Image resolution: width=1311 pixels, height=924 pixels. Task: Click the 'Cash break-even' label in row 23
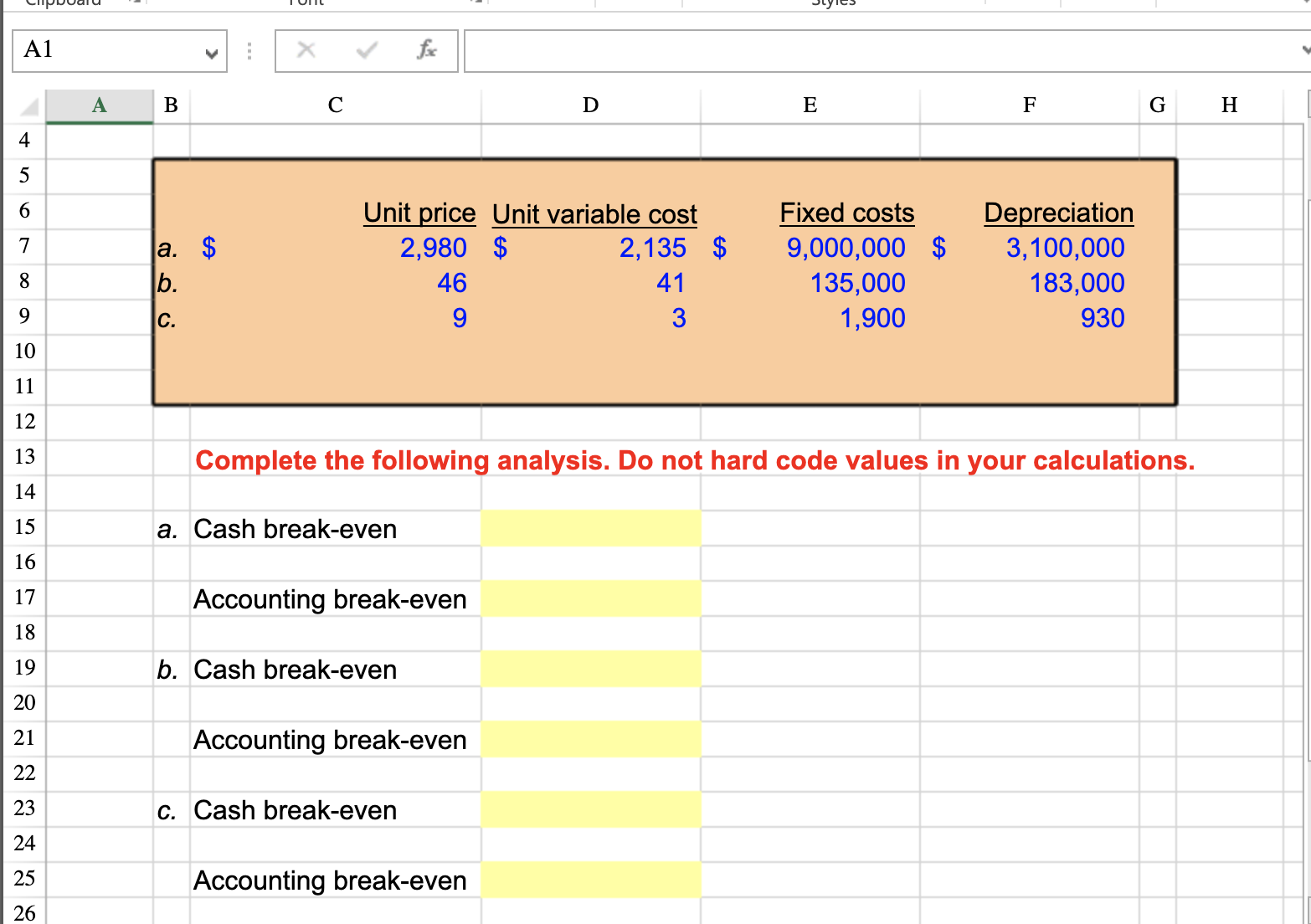(296, 810)
